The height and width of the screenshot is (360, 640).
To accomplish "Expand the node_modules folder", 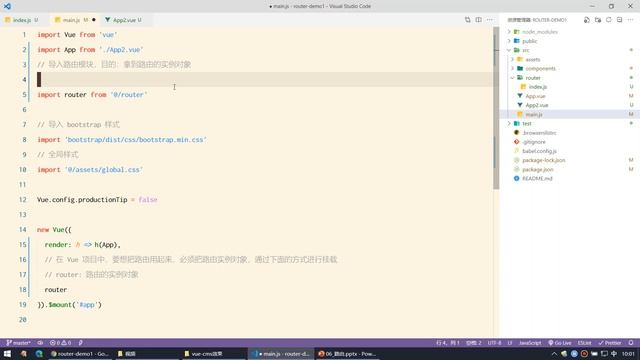I will 509,32.
